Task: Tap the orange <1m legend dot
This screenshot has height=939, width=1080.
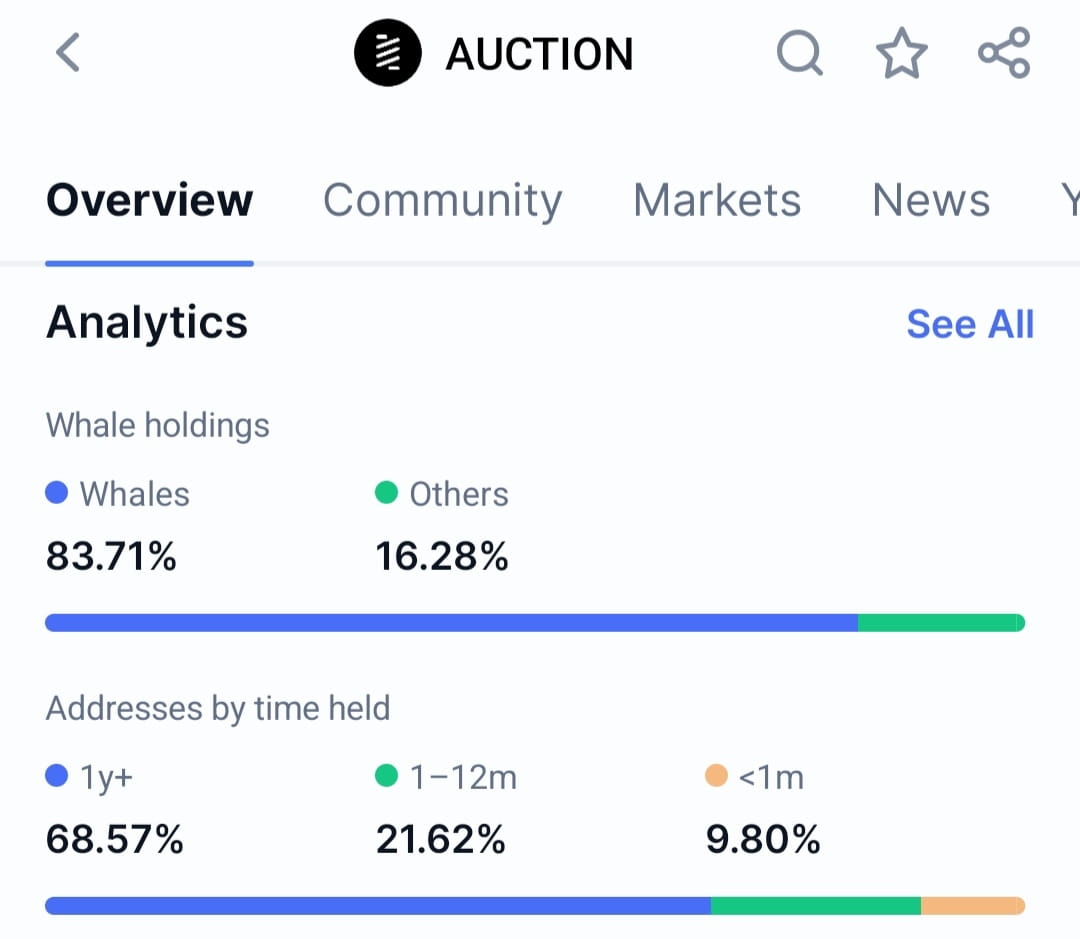Action: point(716,775)
